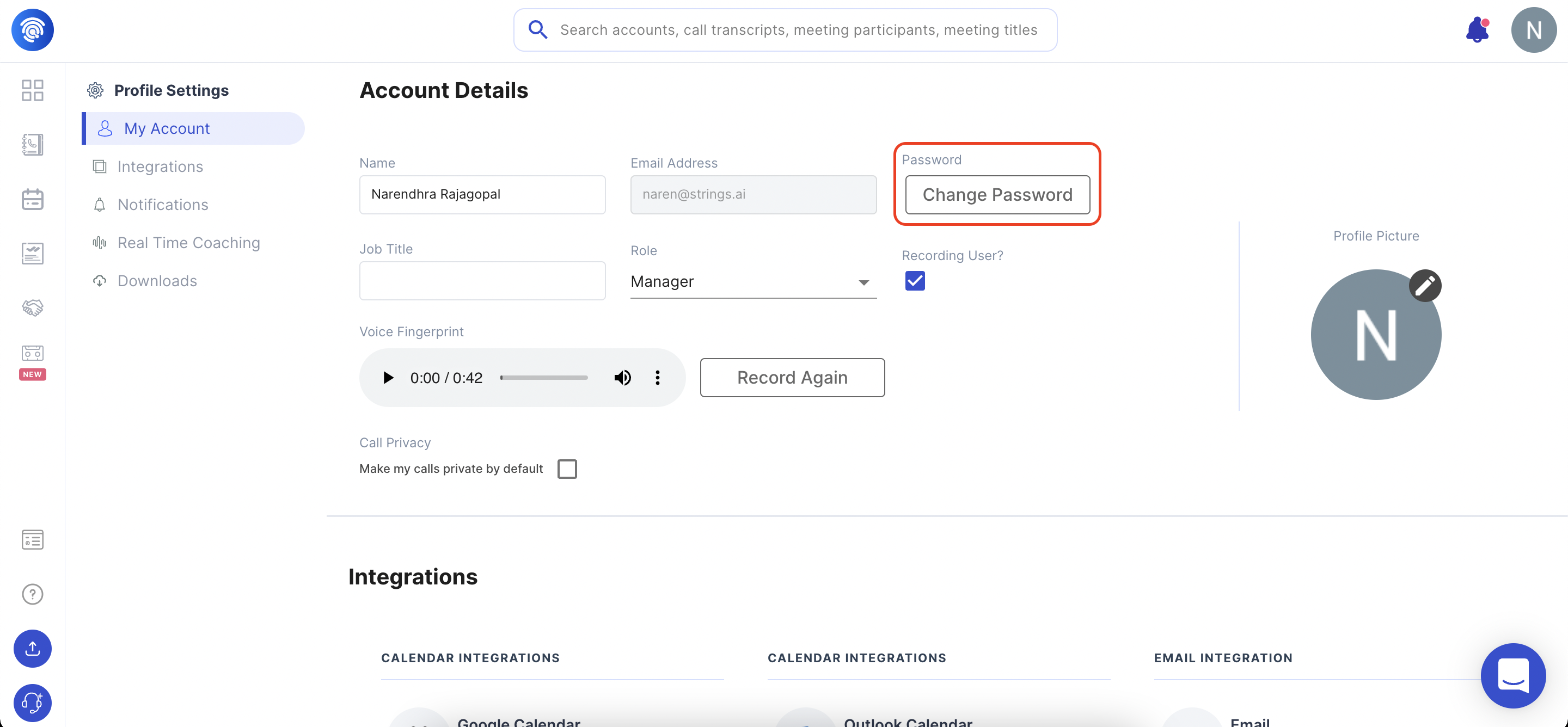This screenshot has width=1568, height=727.
Task: Go to Integrations settings section
Action: [x=160, y=167]
